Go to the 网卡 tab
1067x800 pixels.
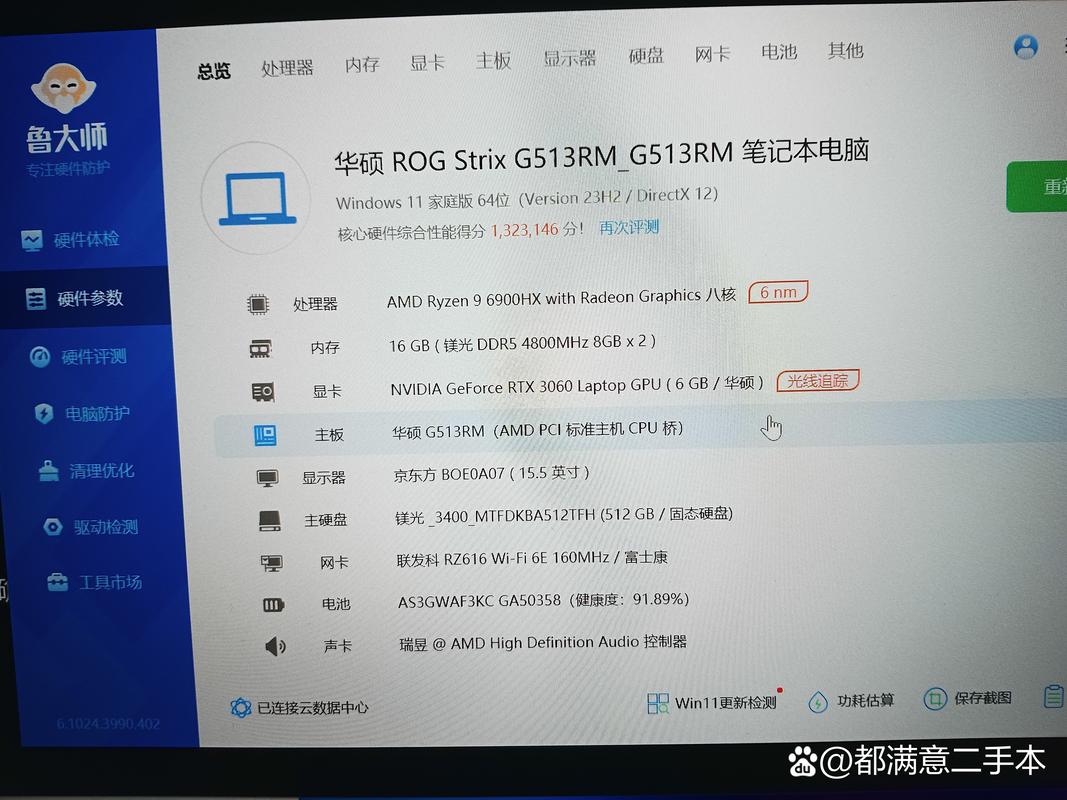click(x=712, y=54)
